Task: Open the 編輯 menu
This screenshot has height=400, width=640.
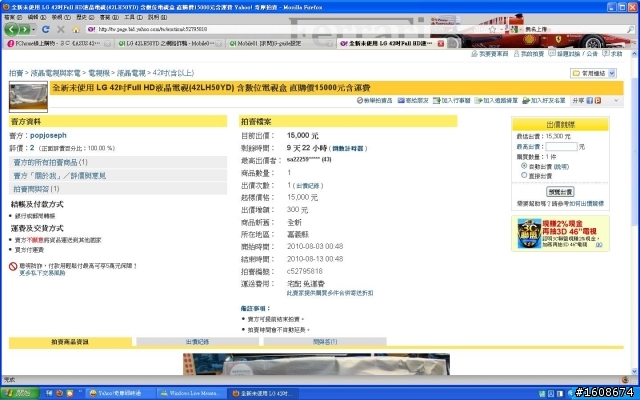Action: (37, 18)
